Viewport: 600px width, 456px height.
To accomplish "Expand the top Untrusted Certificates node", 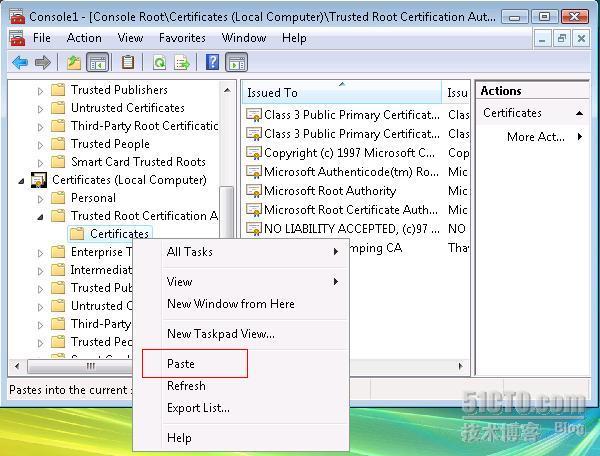I will 41,109.
